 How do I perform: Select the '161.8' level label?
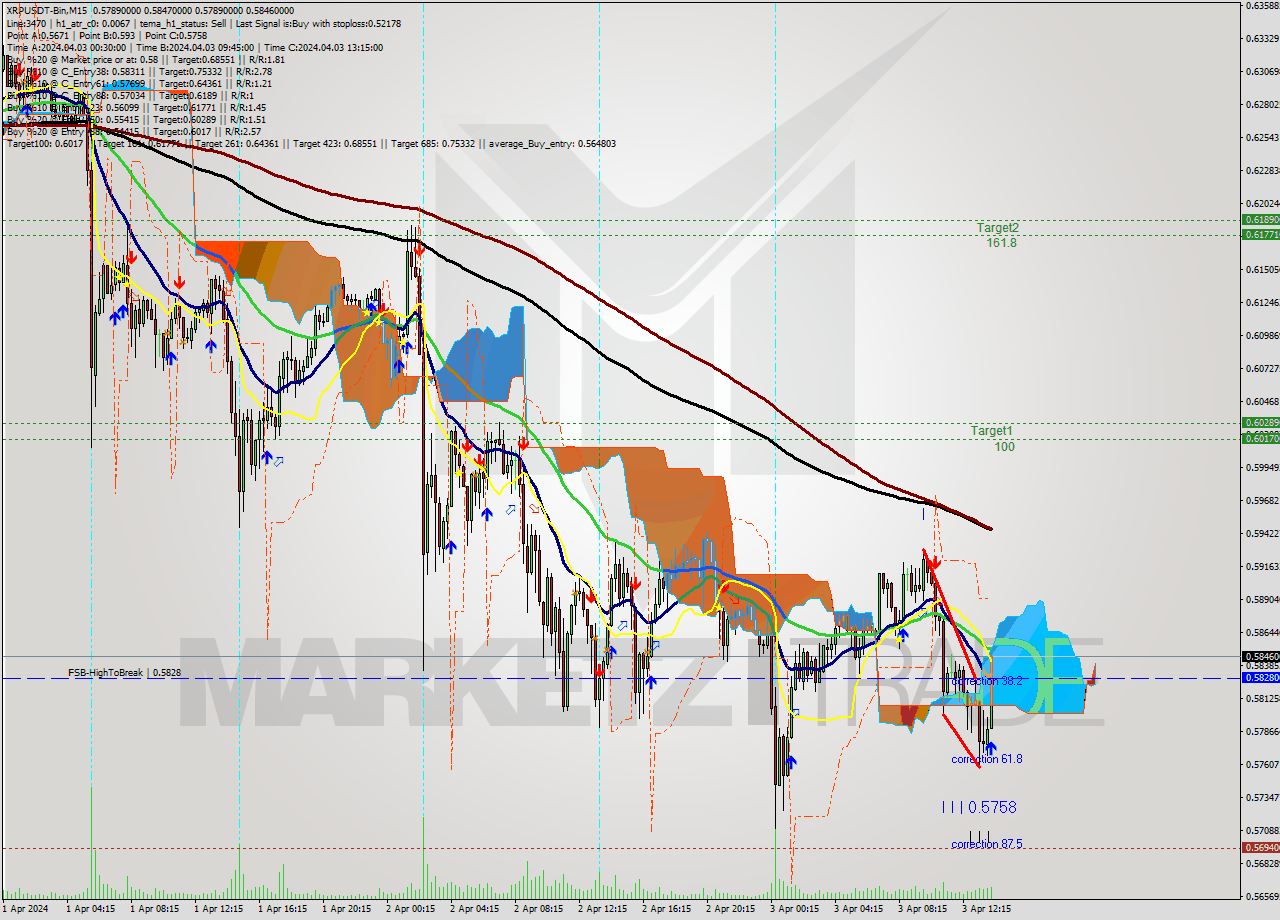[x=1001, y=242]
